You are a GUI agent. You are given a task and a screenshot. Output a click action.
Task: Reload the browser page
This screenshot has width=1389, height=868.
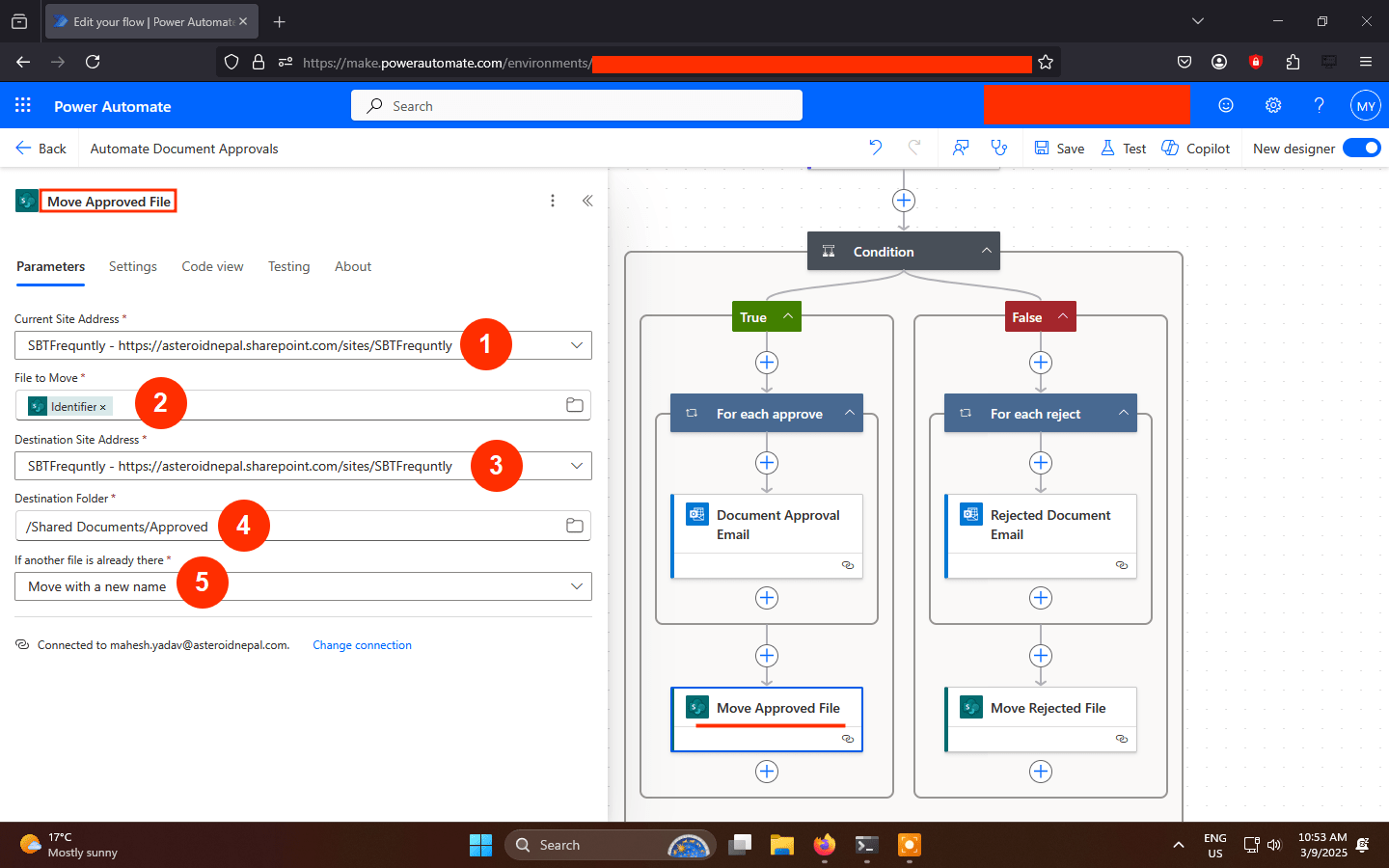[x=93, y=62]
